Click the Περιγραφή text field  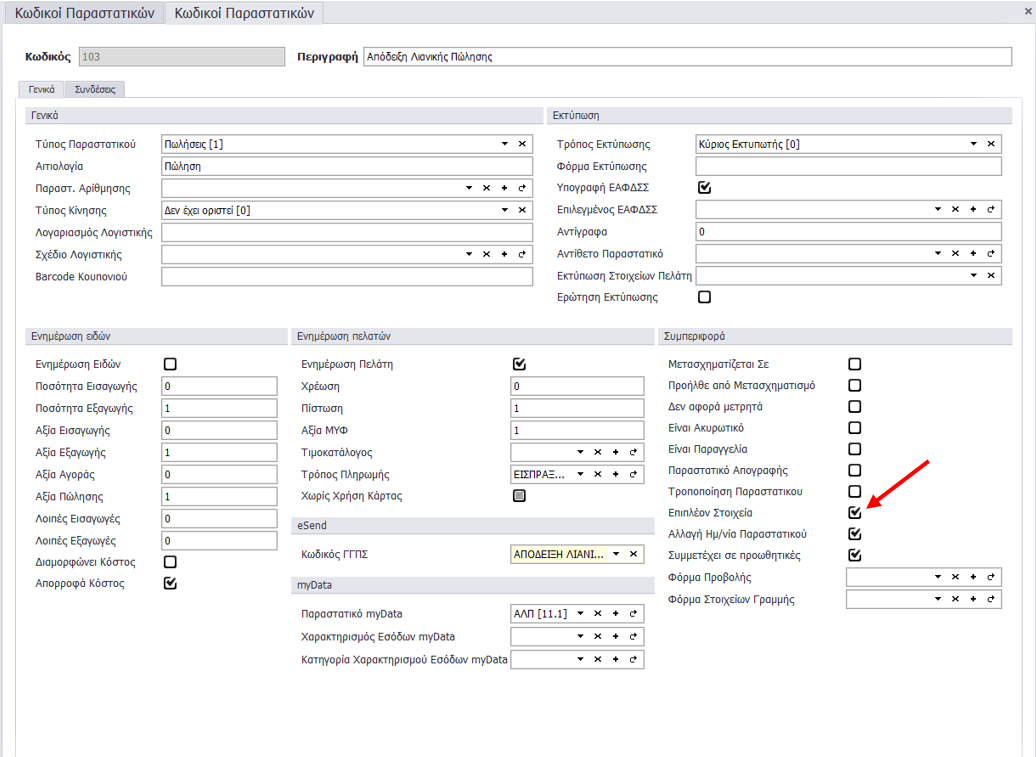click(x=686, y=57)
